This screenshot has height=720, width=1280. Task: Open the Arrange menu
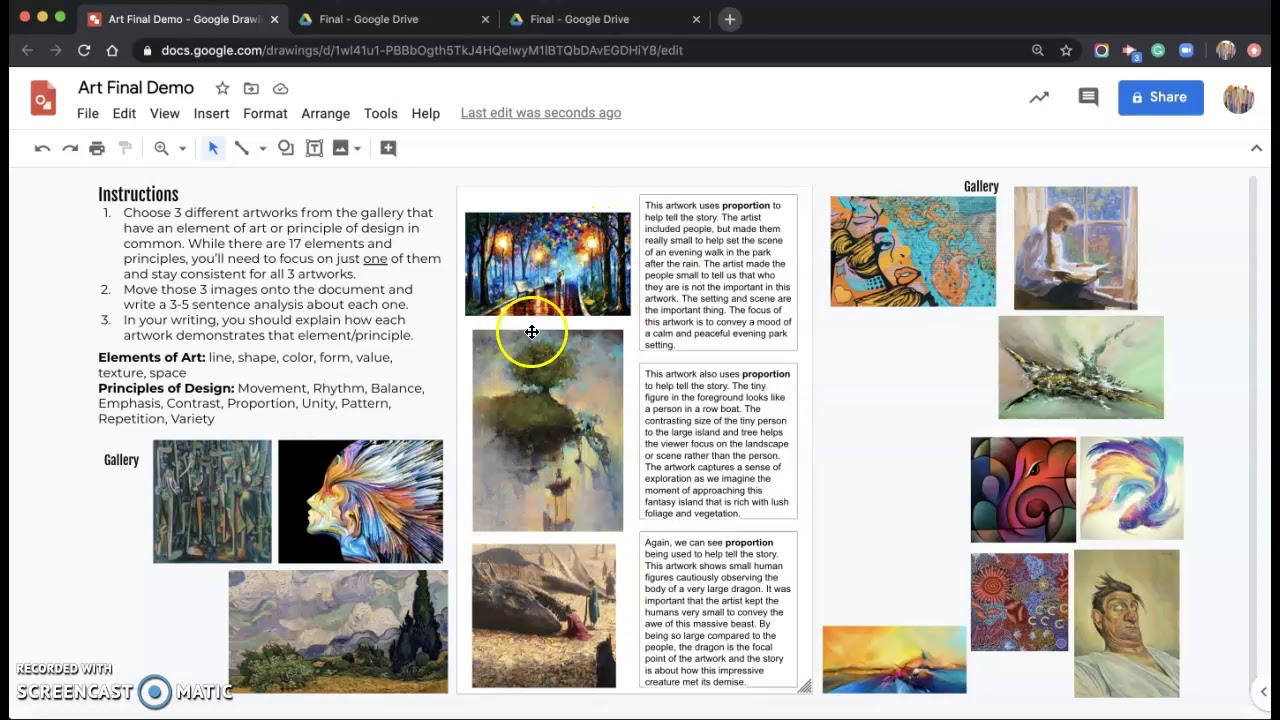[326, 113]
